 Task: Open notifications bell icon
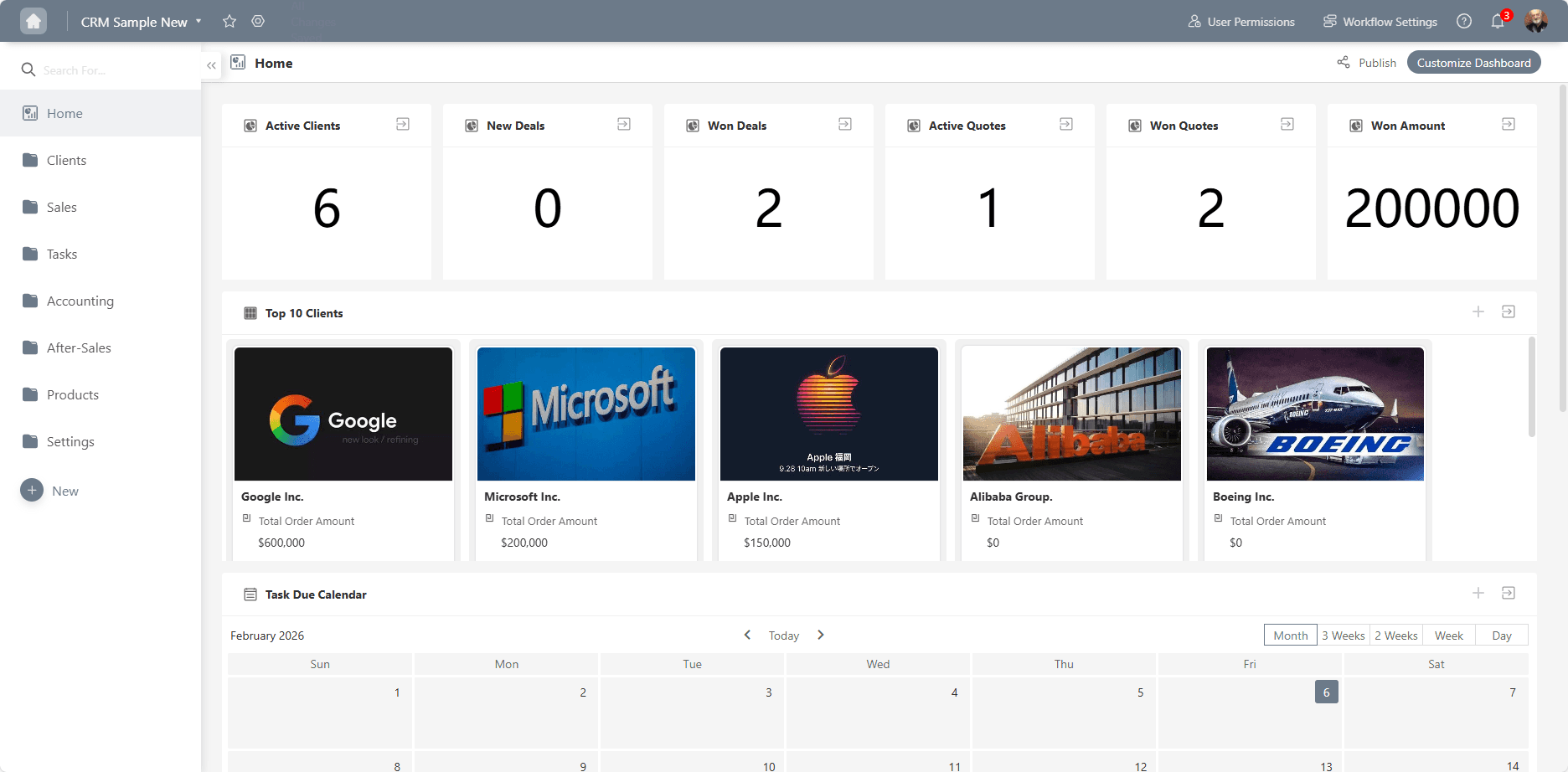[x=1498, y=22]
